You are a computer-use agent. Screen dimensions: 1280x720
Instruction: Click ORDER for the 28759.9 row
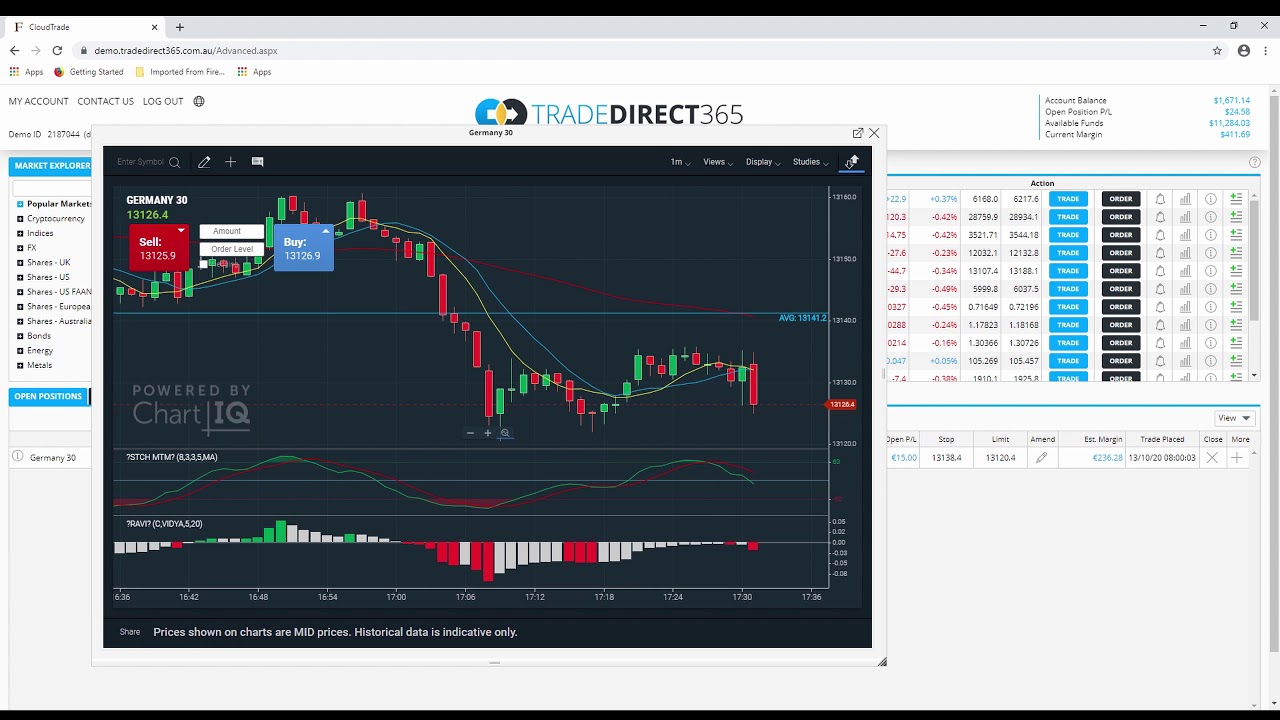tap(1121, 217)
